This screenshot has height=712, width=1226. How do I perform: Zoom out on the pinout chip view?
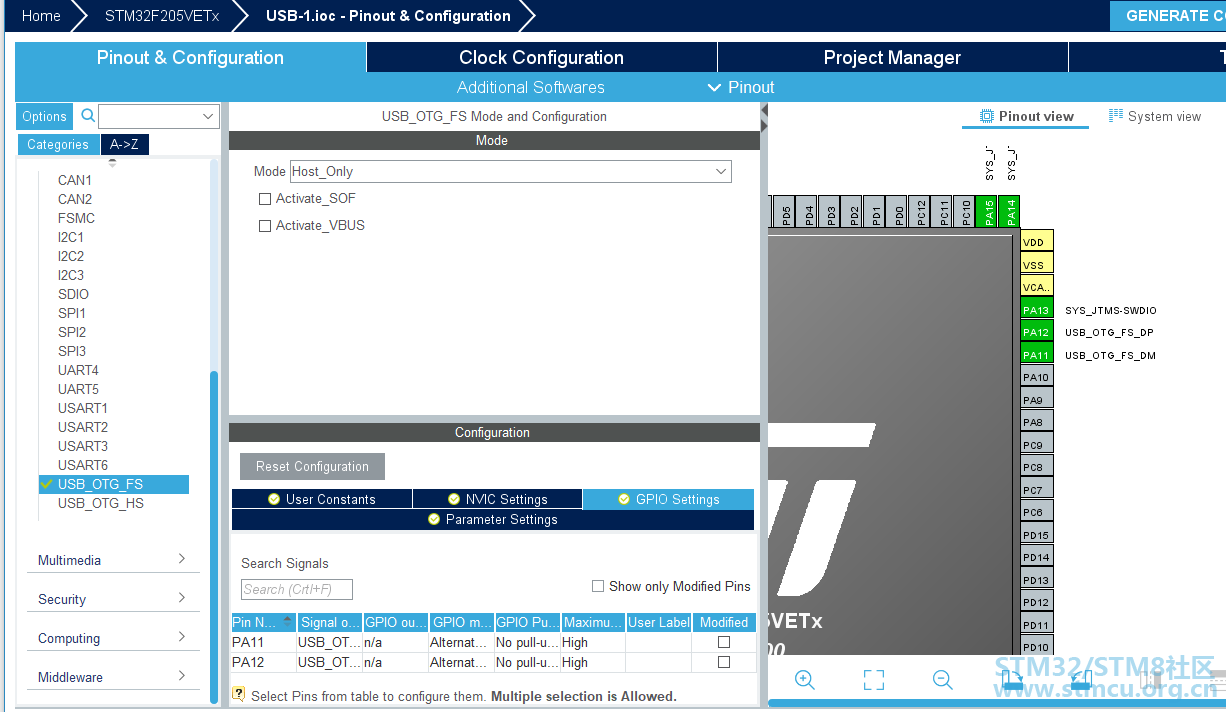[942, 680]
